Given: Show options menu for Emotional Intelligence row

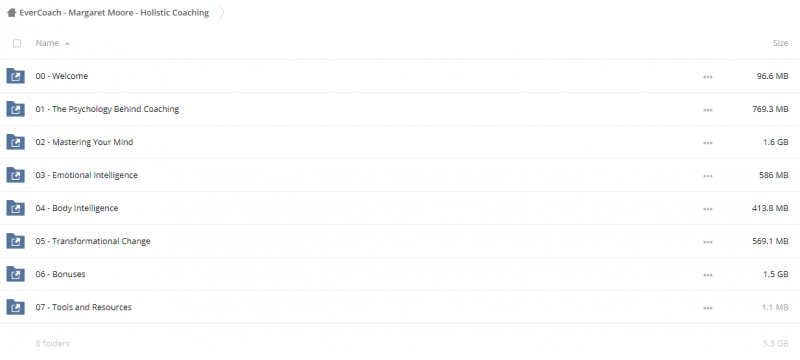Looking at the screenshot, I should pos(708,176).
